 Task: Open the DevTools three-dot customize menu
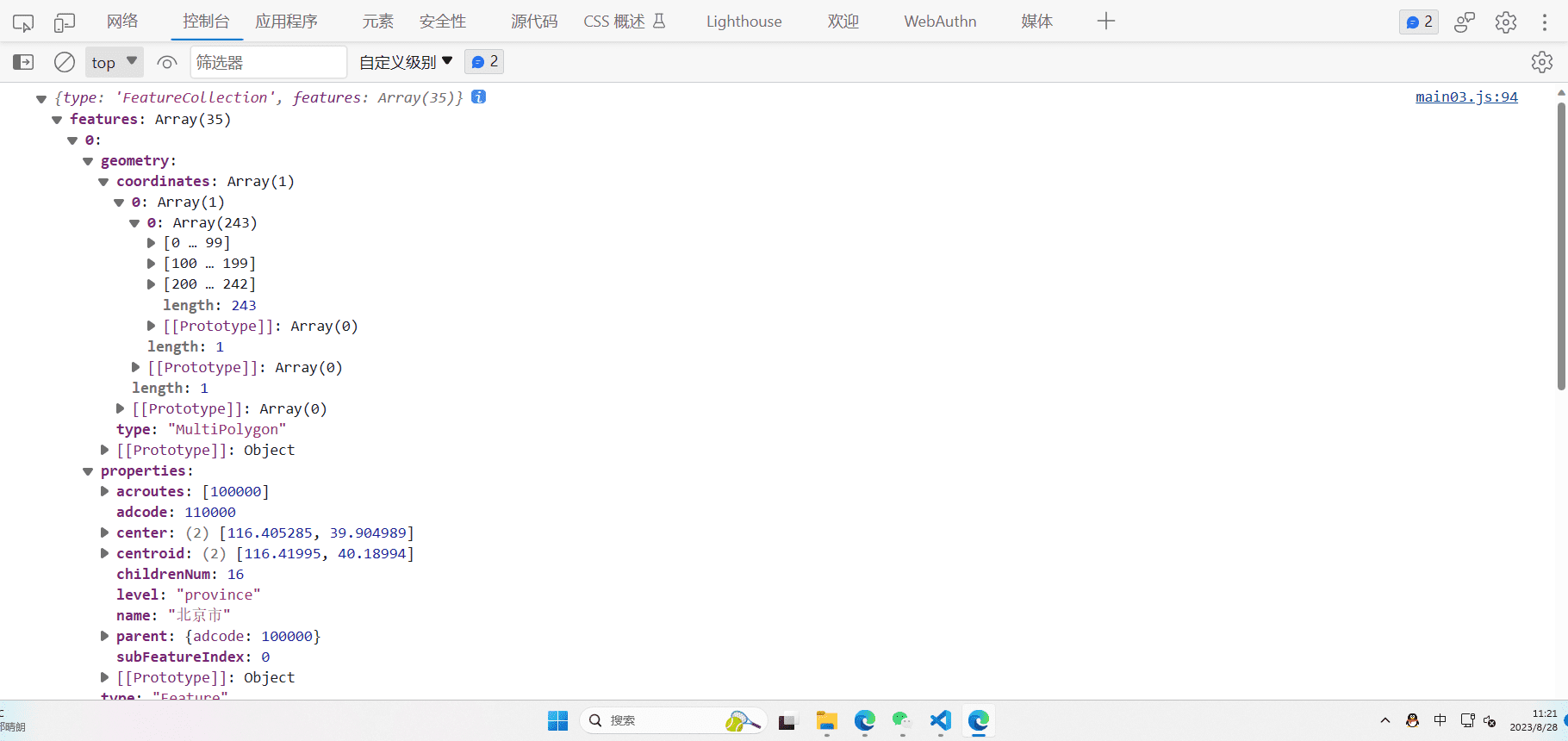click(x=1544, y=22)
